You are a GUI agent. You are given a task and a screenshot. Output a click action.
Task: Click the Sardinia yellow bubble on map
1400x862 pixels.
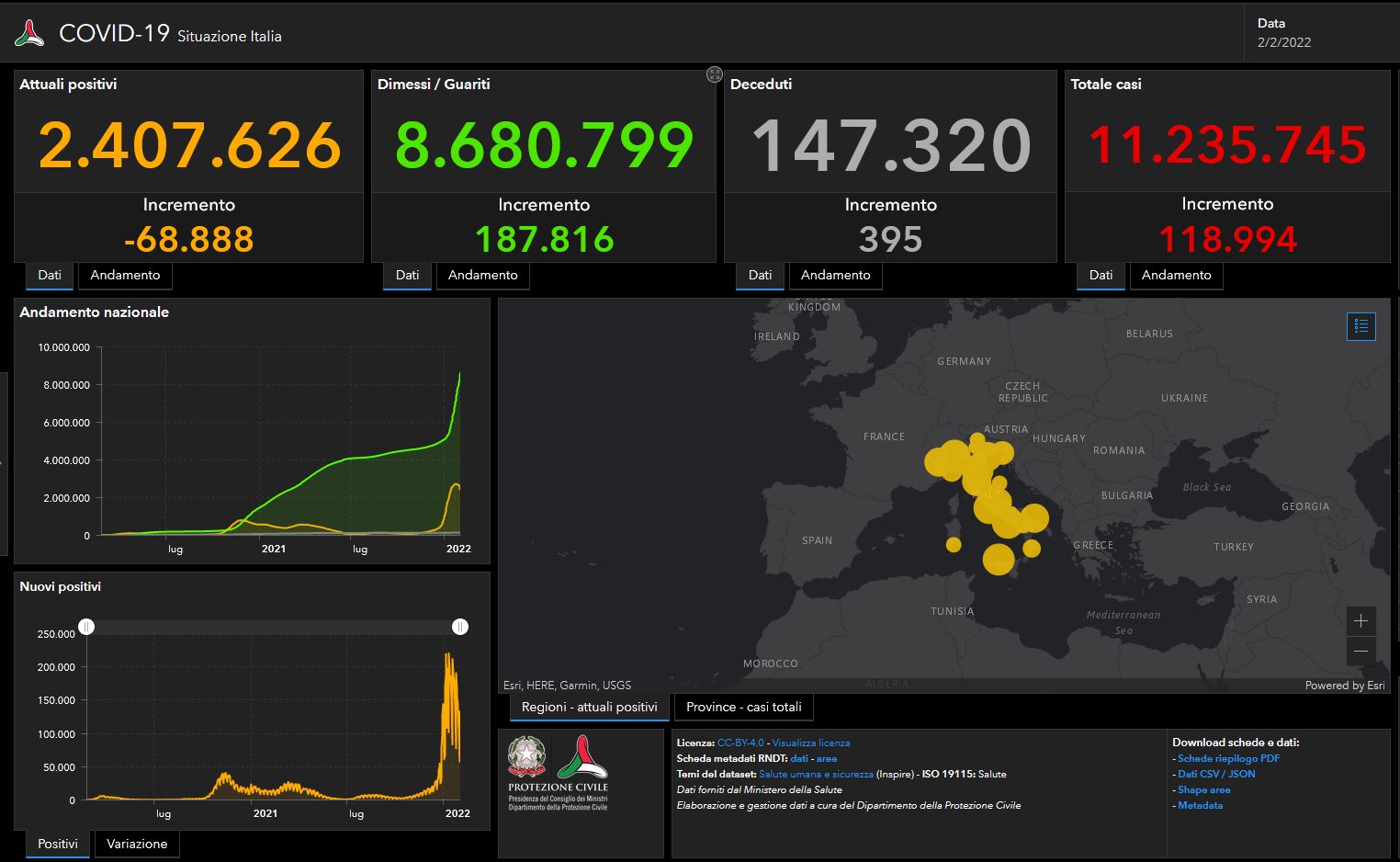[x=954, y=545]
